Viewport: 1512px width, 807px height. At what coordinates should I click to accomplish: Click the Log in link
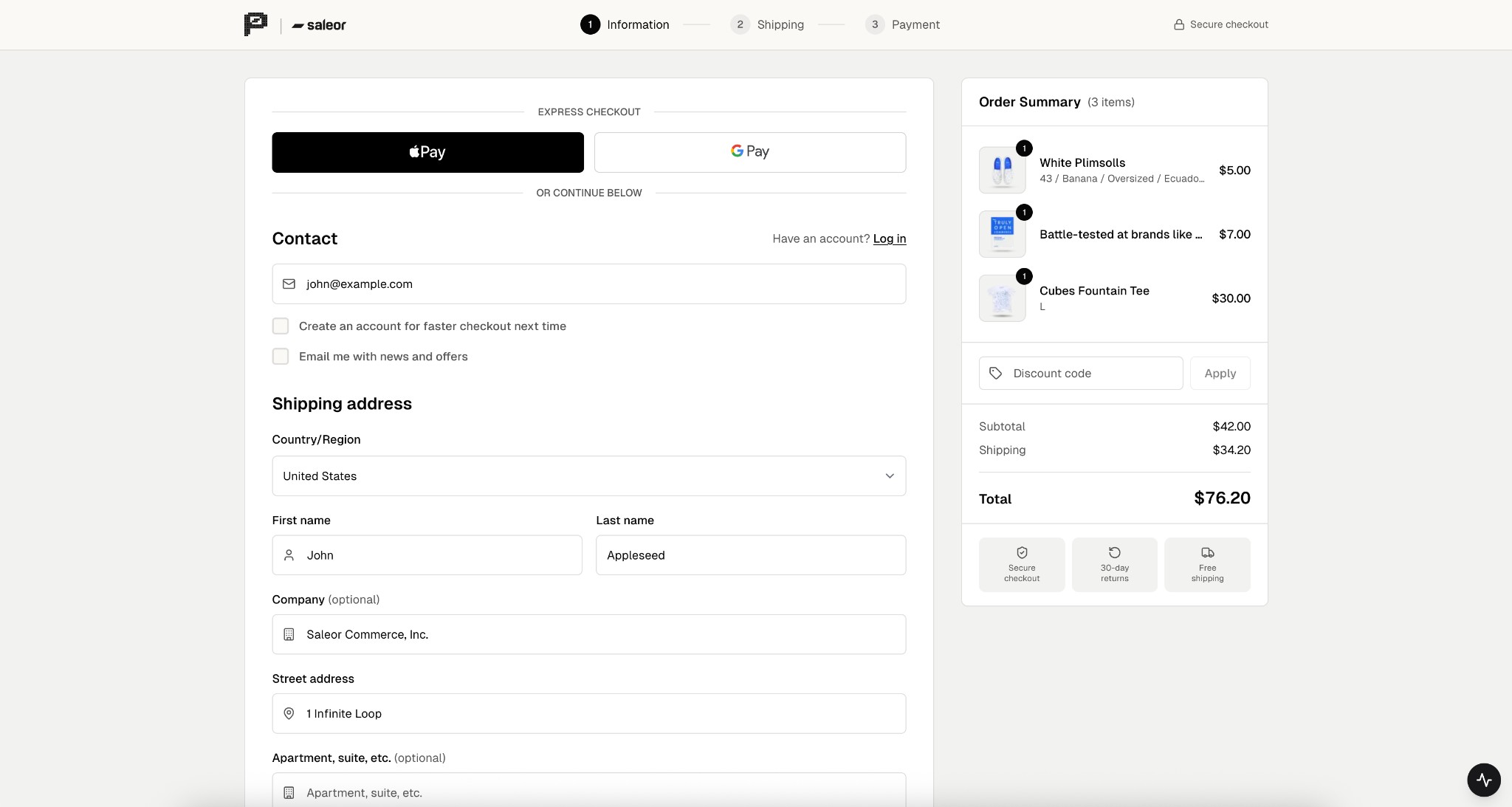click(889, 238)
